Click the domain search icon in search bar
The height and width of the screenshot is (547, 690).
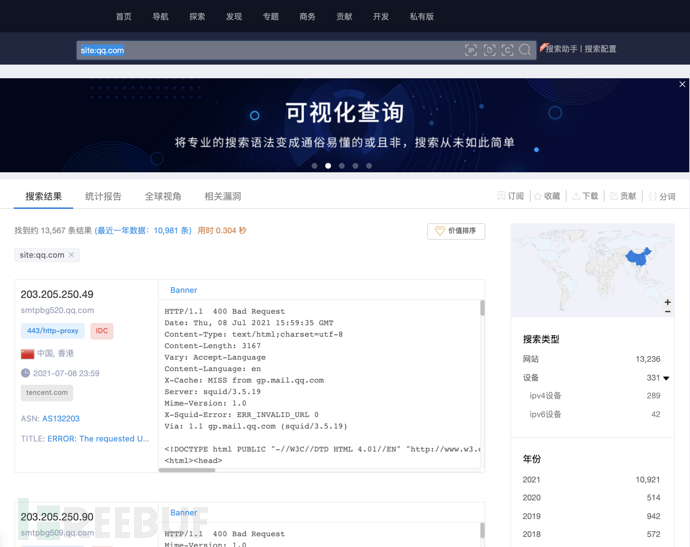(489, 50)
